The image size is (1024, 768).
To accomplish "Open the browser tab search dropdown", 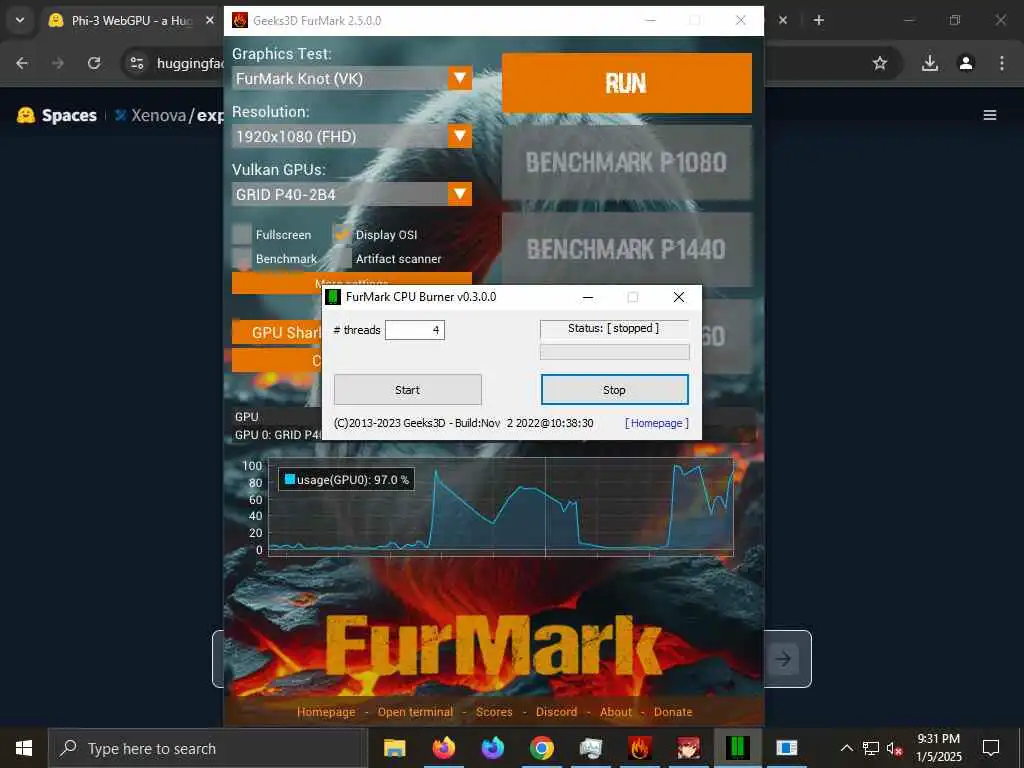I will click(x=20, y=20).
